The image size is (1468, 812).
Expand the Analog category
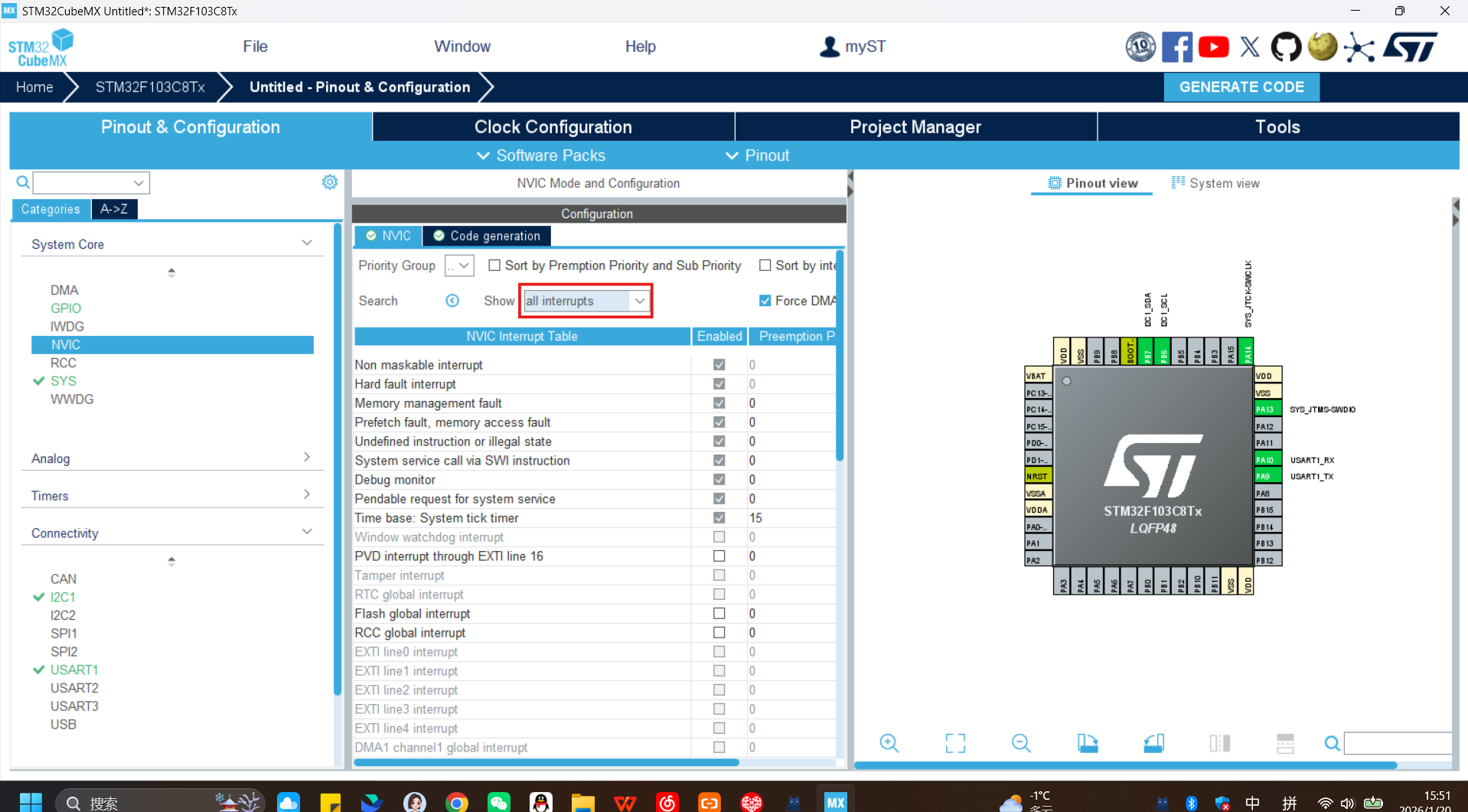[x=307, y=458]
